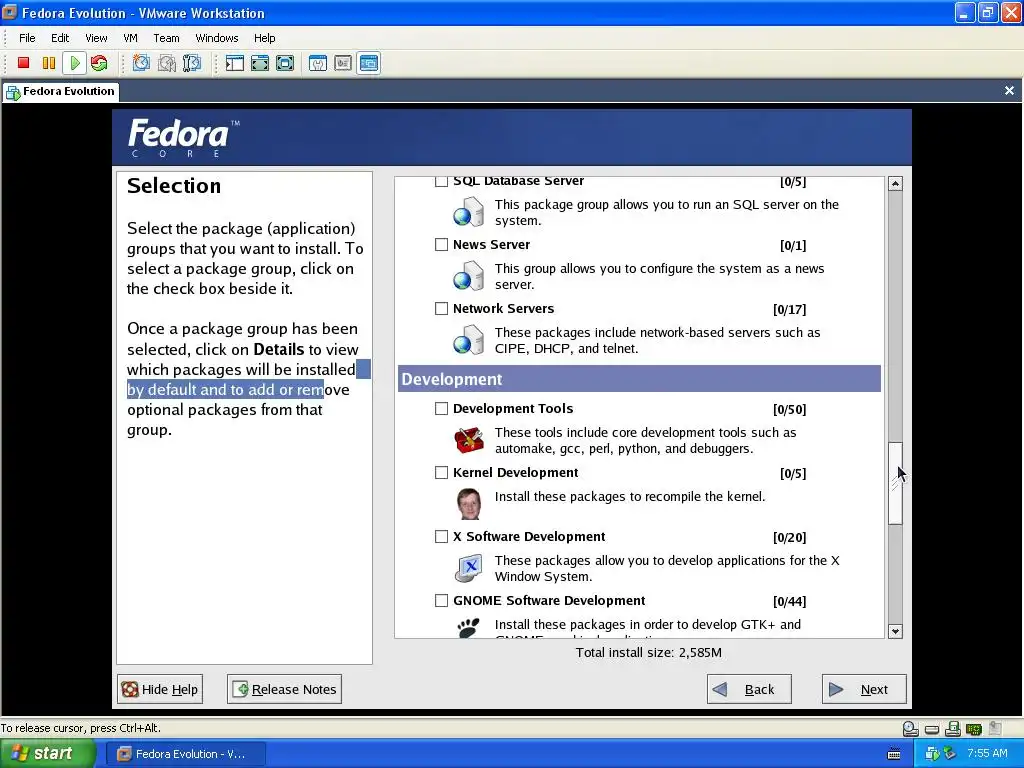Click the red Power Off button
The height and width of the screenshot is (768, 1024).
[x=24, y=63]
